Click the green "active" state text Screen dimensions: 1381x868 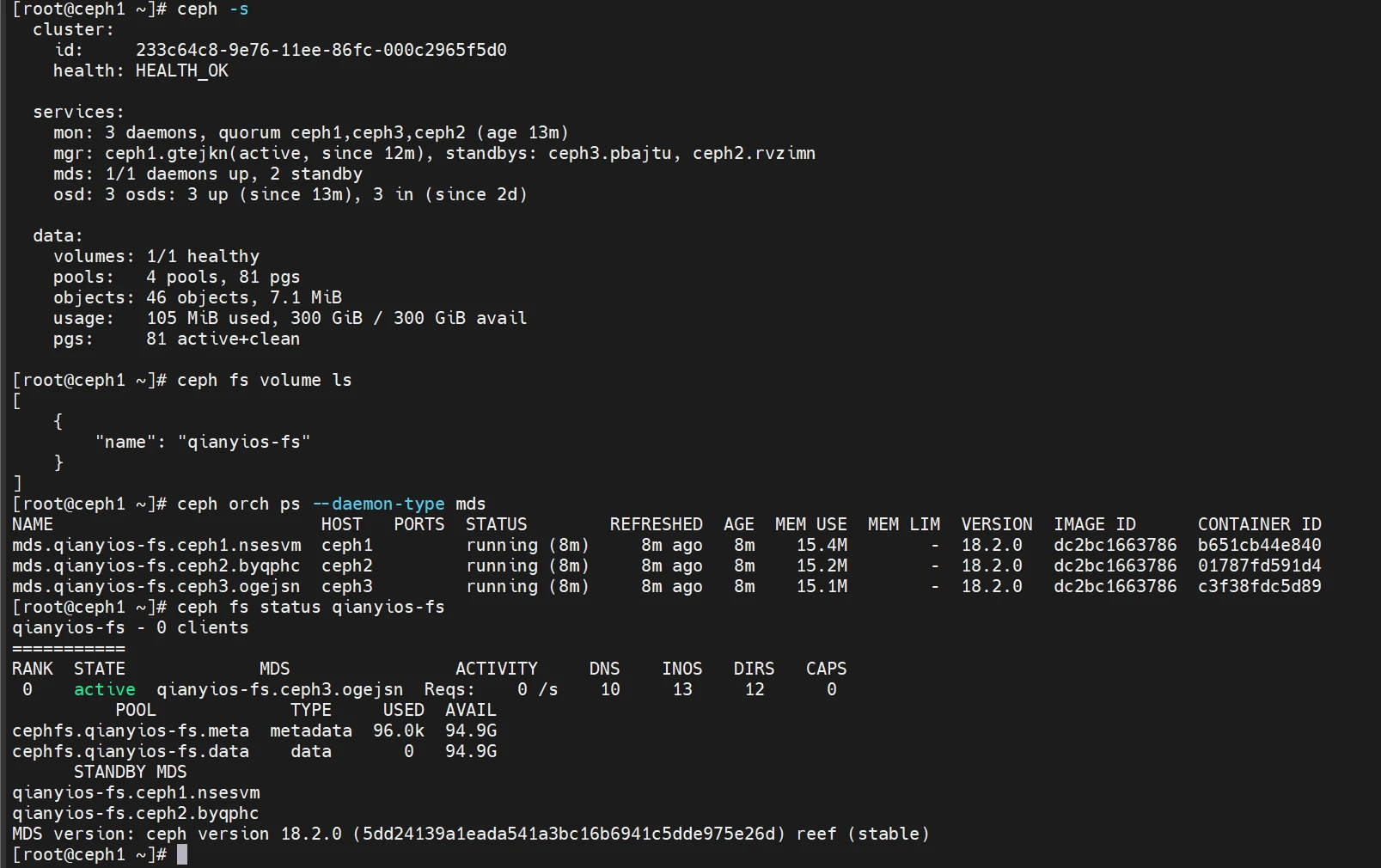coord(104,689)
